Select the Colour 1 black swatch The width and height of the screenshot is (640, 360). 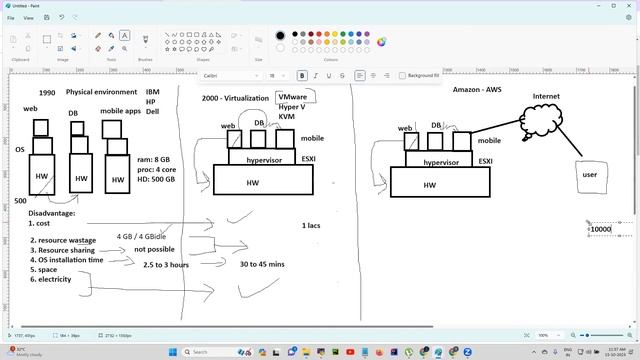pyautogui.click(x=280, y=36)
